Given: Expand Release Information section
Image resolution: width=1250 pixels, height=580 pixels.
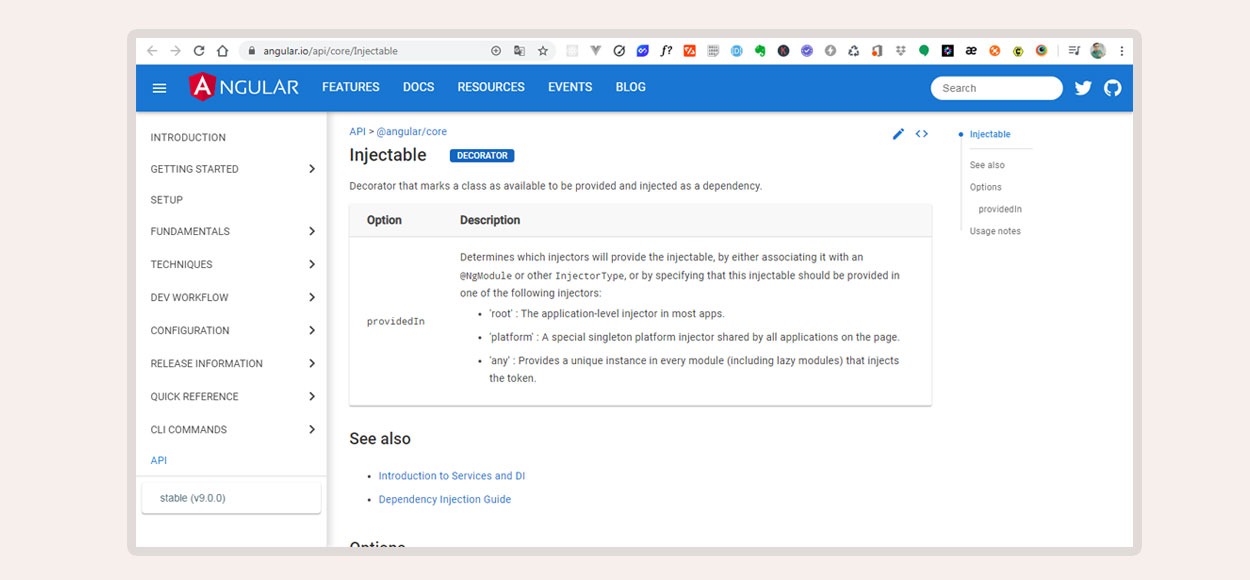Looking at the screenshot, I should coord(312,363).
